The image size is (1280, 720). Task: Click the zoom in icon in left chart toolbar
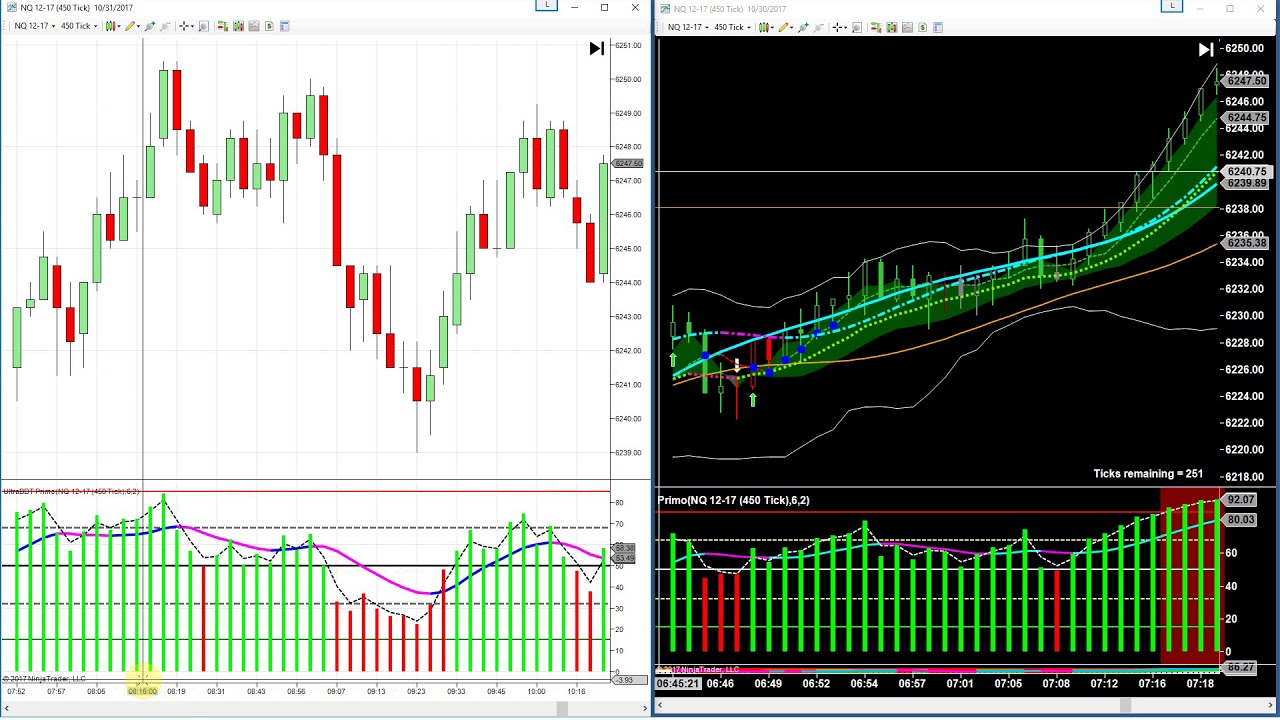[x=150, y=26]
